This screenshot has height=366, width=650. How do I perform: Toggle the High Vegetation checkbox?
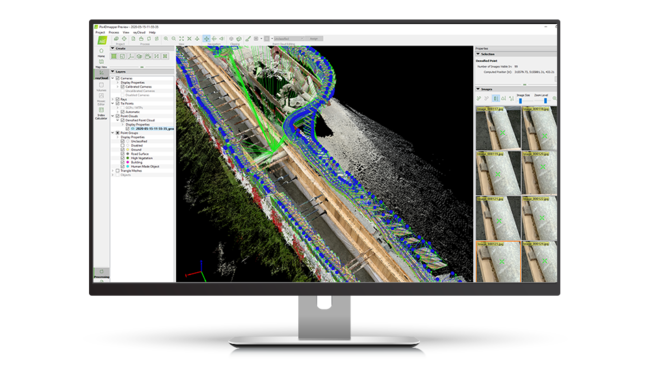(123, 158)
